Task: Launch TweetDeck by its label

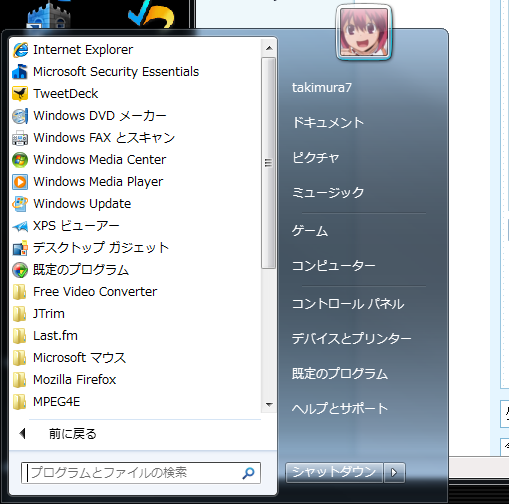Action: point(66,94)
